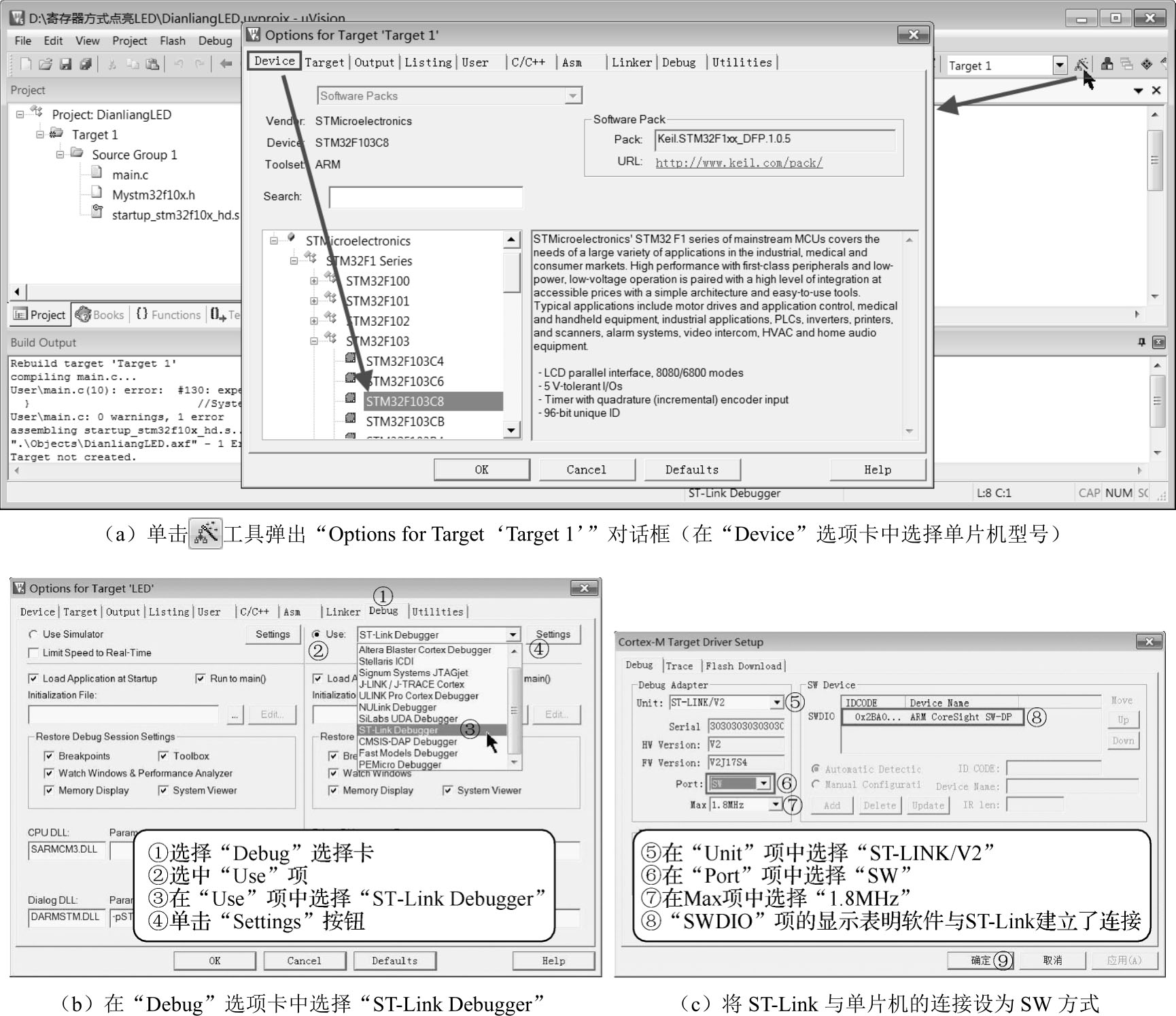Viewport: 1176px width, 1016px height.
Task: Open the Flash menu in uVision
Action: pos(173,41)
